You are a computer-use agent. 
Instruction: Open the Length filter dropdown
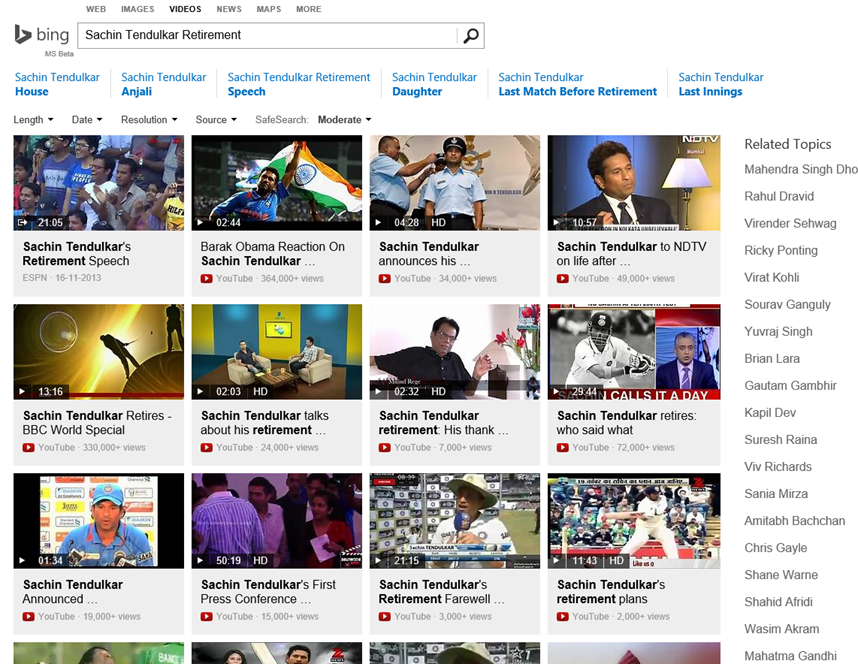(x=33, y=120)
